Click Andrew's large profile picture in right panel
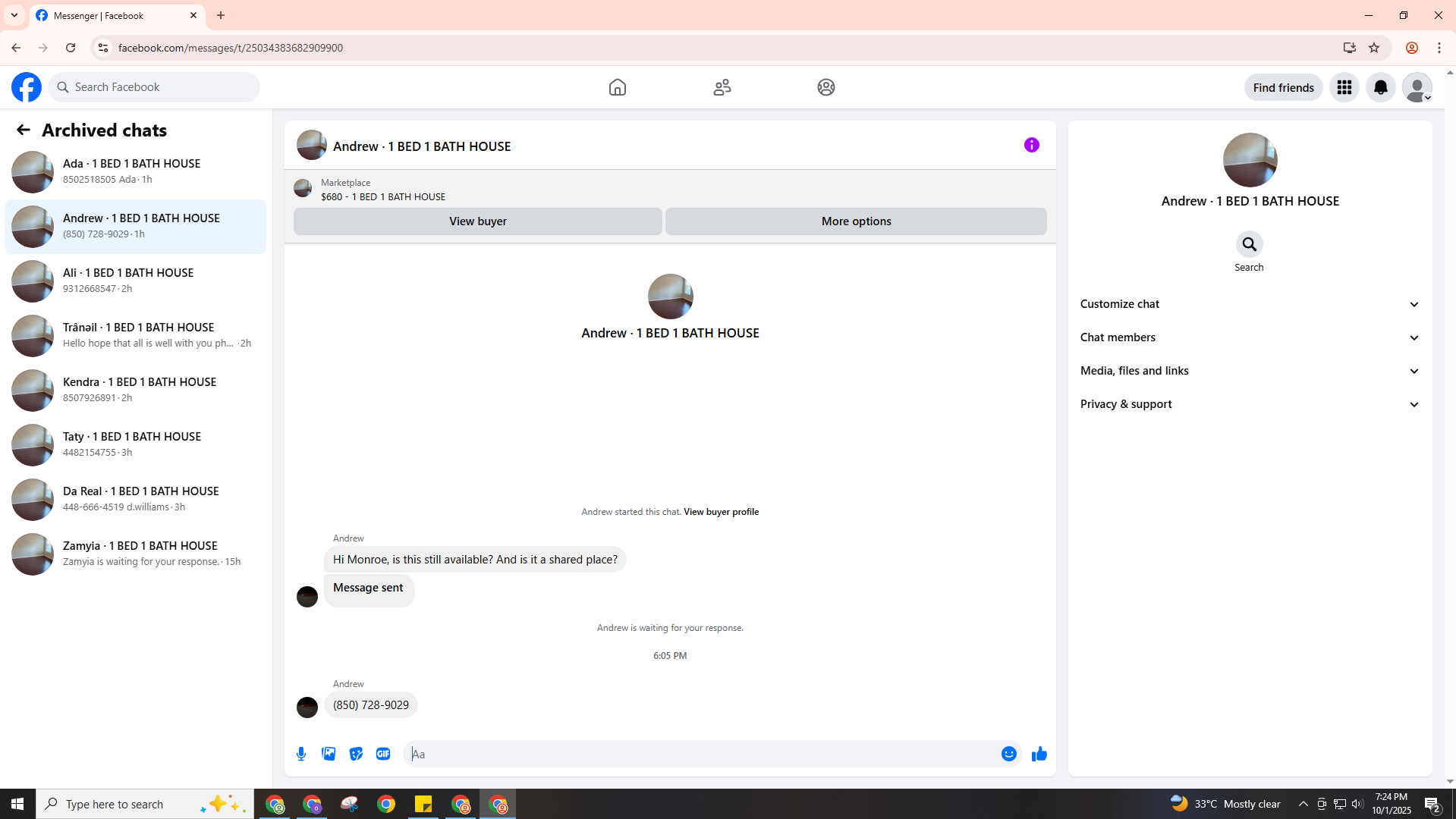The image size is (1456, 819). 1250,160
